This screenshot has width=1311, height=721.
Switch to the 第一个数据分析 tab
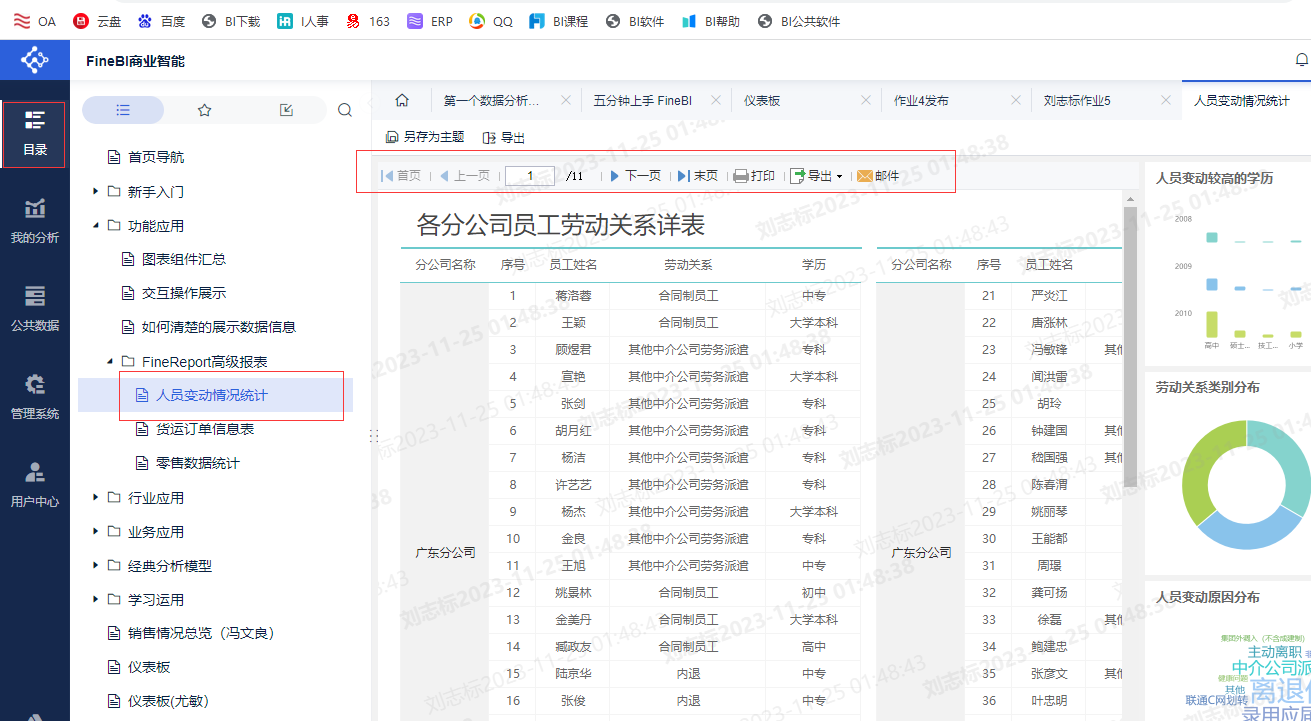pos(492,101)
